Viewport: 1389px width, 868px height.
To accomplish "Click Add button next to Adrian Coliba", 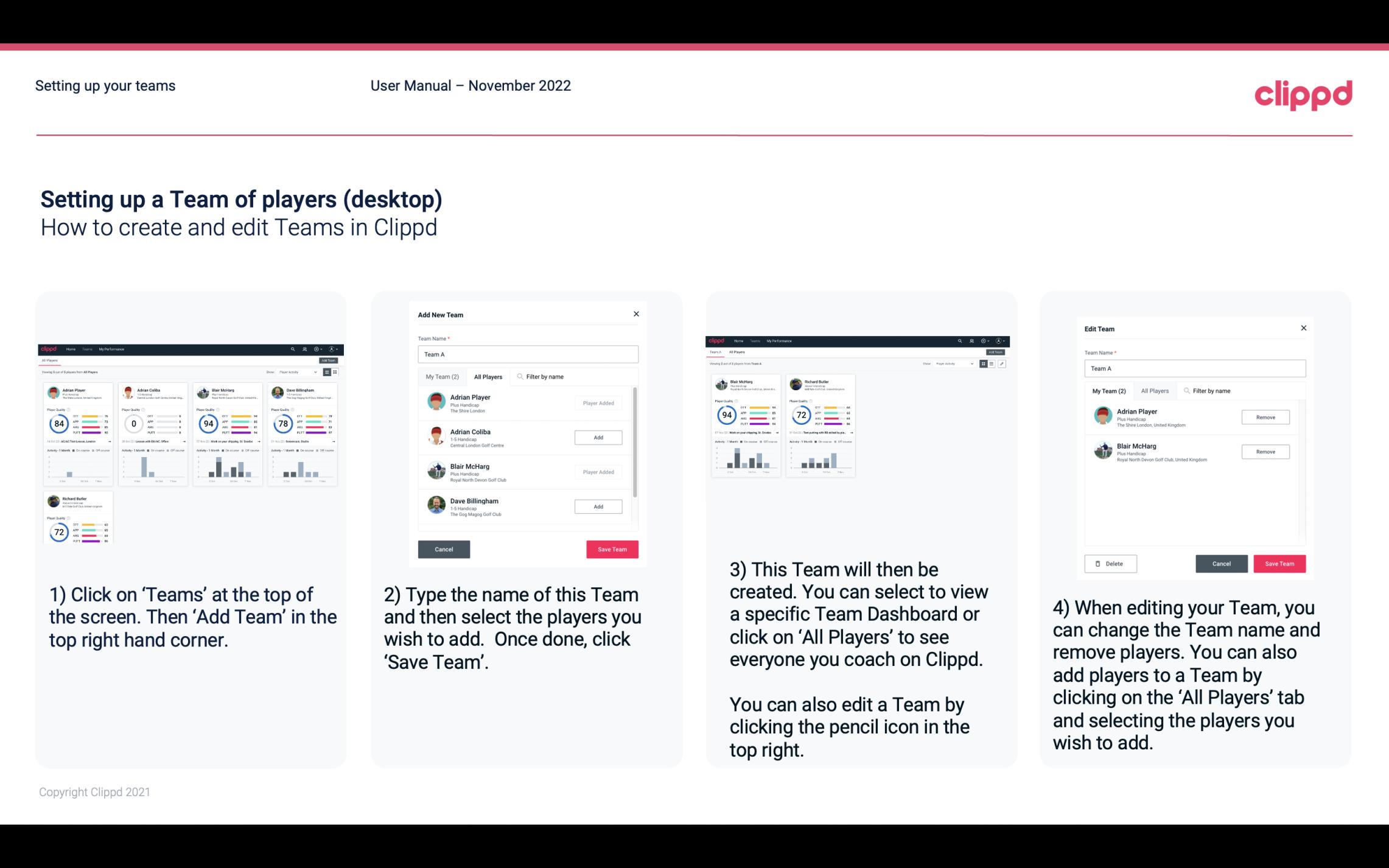I will 598,438.
